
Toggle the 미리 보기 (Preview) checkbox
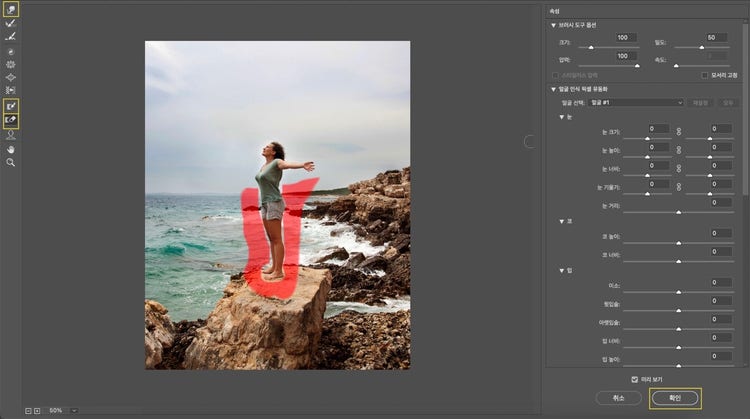[x=634, y=380]
